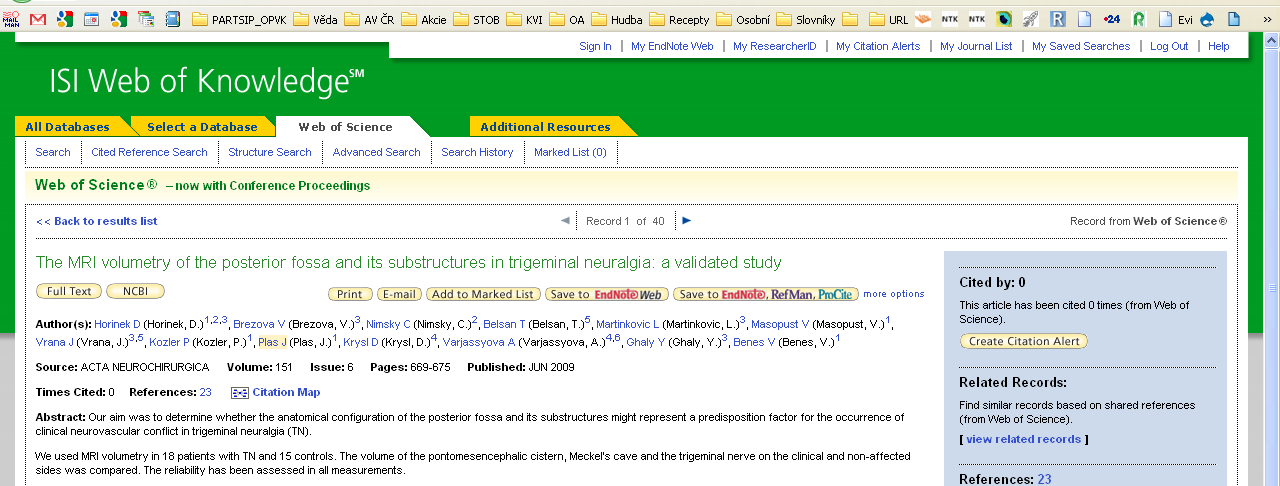The width and height of the screenshot is (1280, 486).
Task: Open the Gmail bookmark icon
Action: pyautogui.click(x=38, y=18)
